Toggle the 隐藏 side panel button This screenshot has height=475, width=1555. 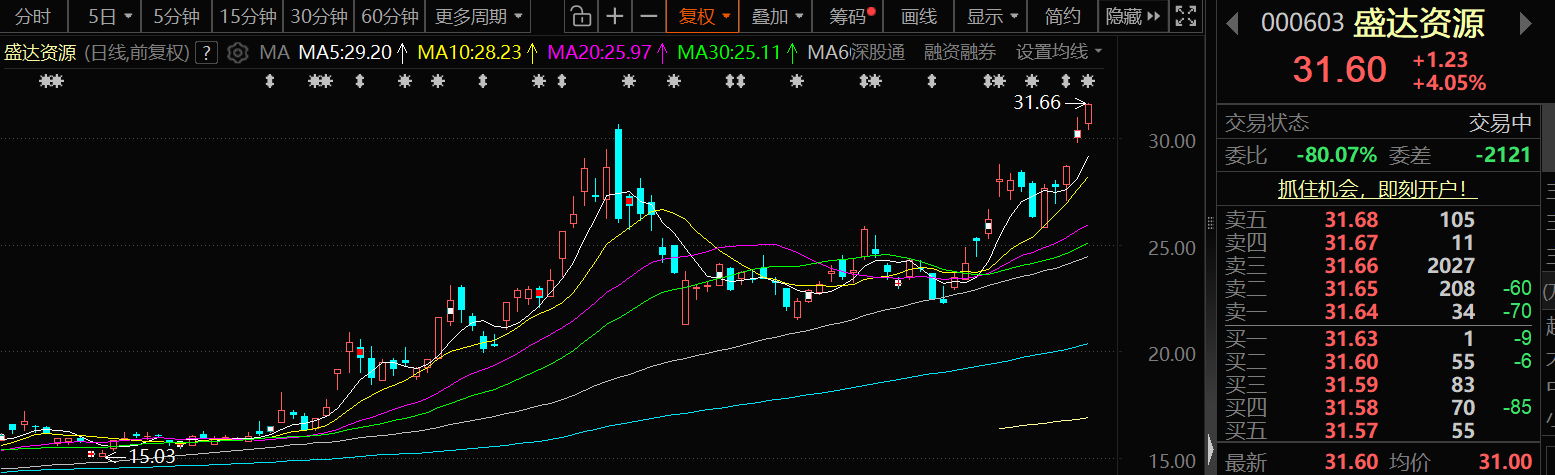(x=1133, y=16)
